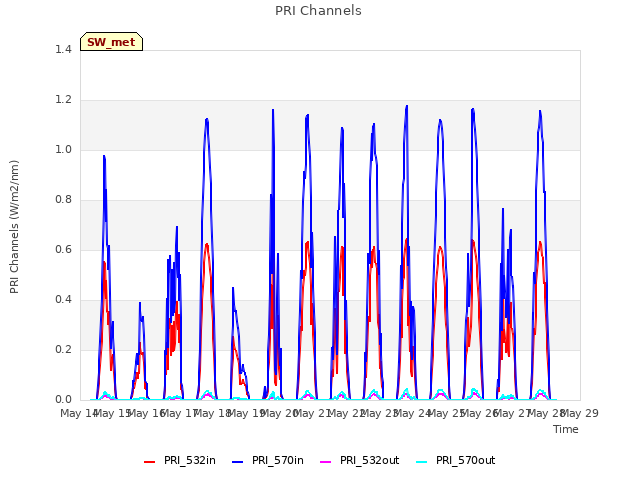Click the cyan PRI_570out legend swatch
This screenshot has width=640, height=480.
pyautogui.click(x=422, y=462)
